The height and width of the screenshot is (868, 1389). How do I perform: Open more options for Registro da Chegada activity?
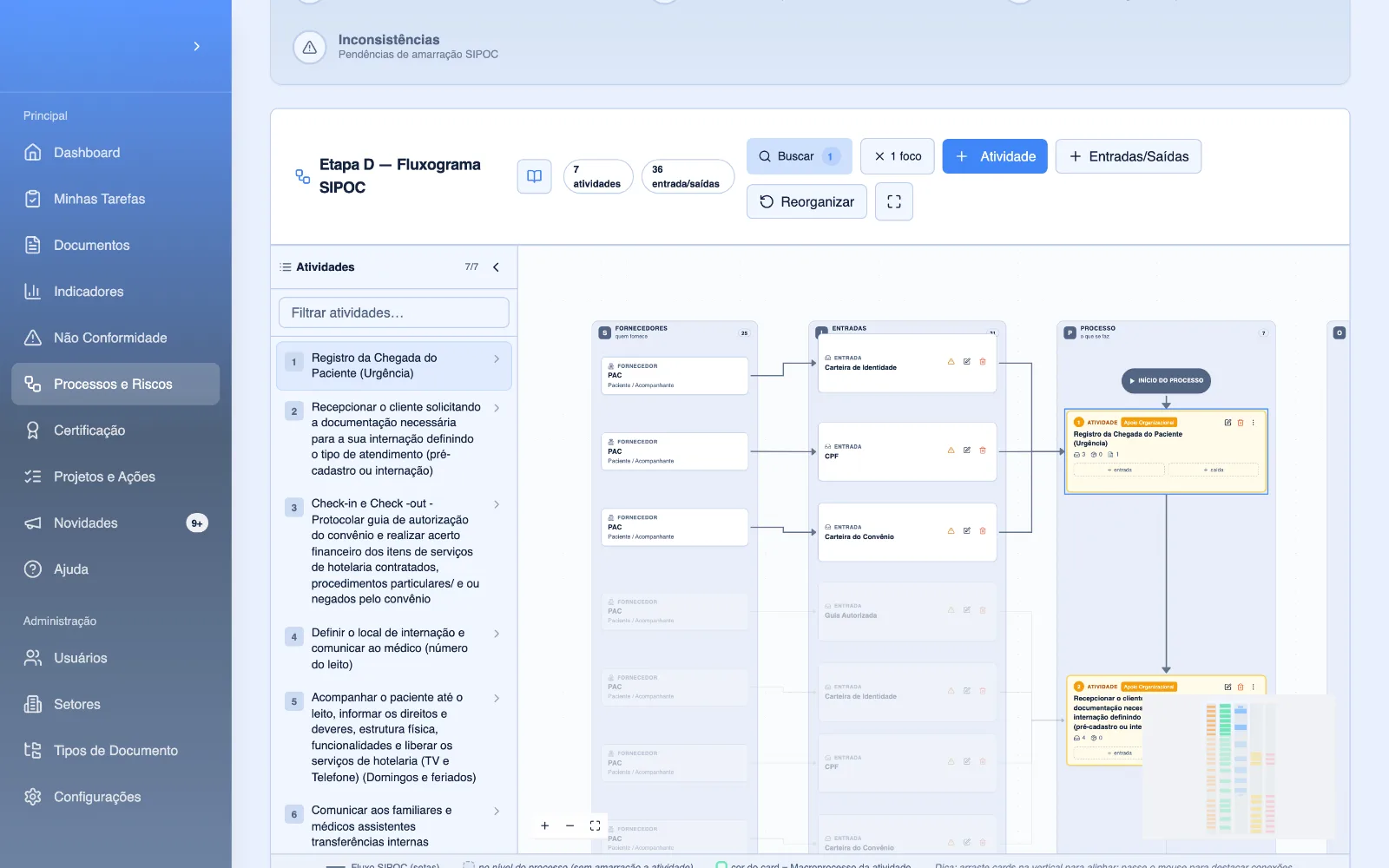1253,423
